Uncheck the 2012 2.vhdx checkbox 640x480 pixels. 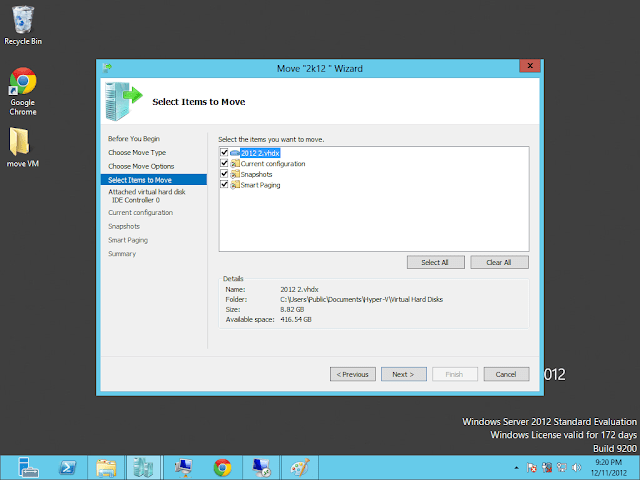[x=224, y=152]
